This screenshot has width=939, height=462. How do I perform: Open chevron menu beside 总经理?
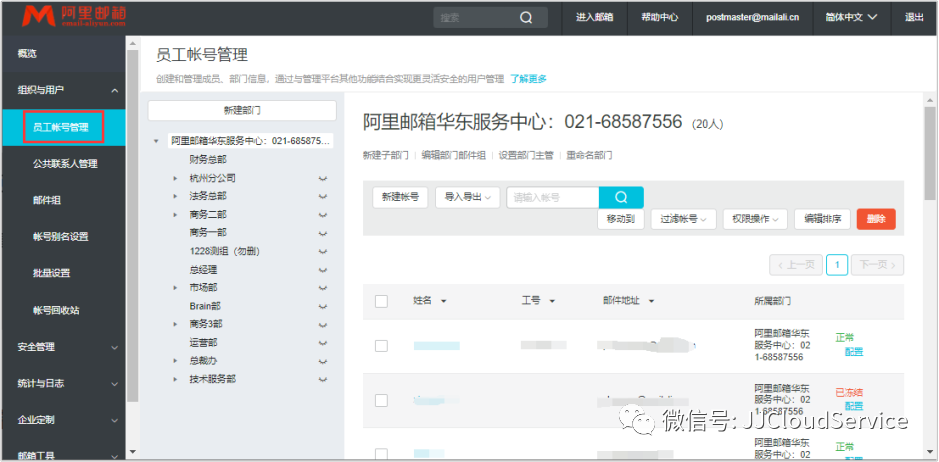click(324, 270)
